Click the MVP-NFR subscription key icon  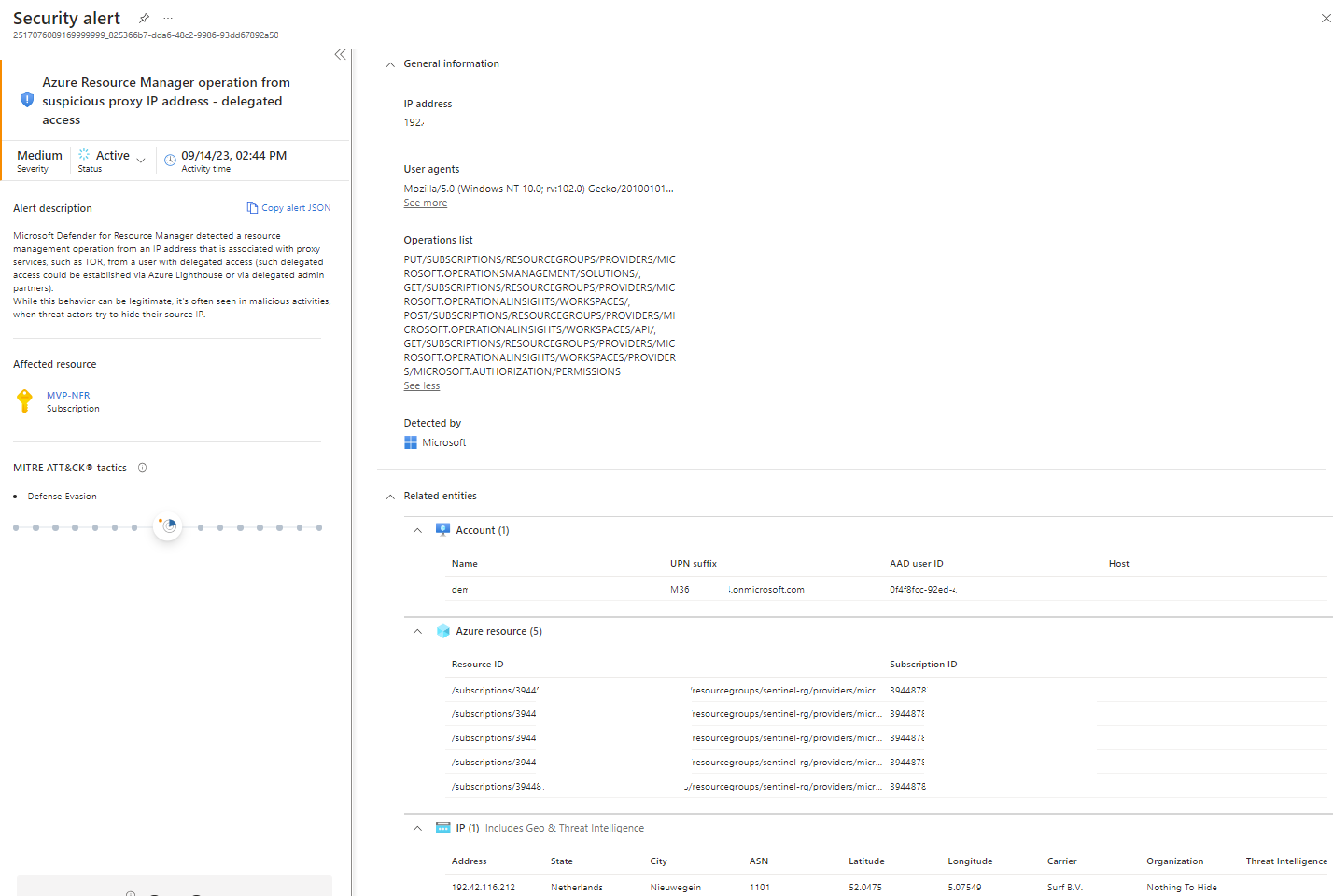coord(25,401)
